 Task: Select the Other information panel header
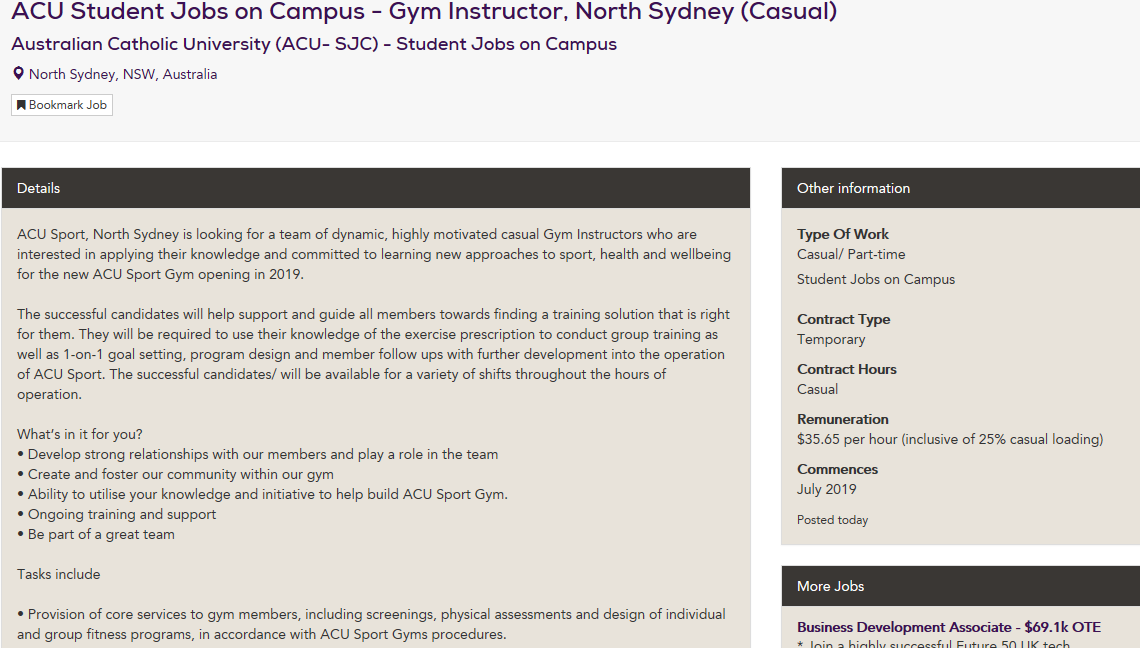coord(960,188)
